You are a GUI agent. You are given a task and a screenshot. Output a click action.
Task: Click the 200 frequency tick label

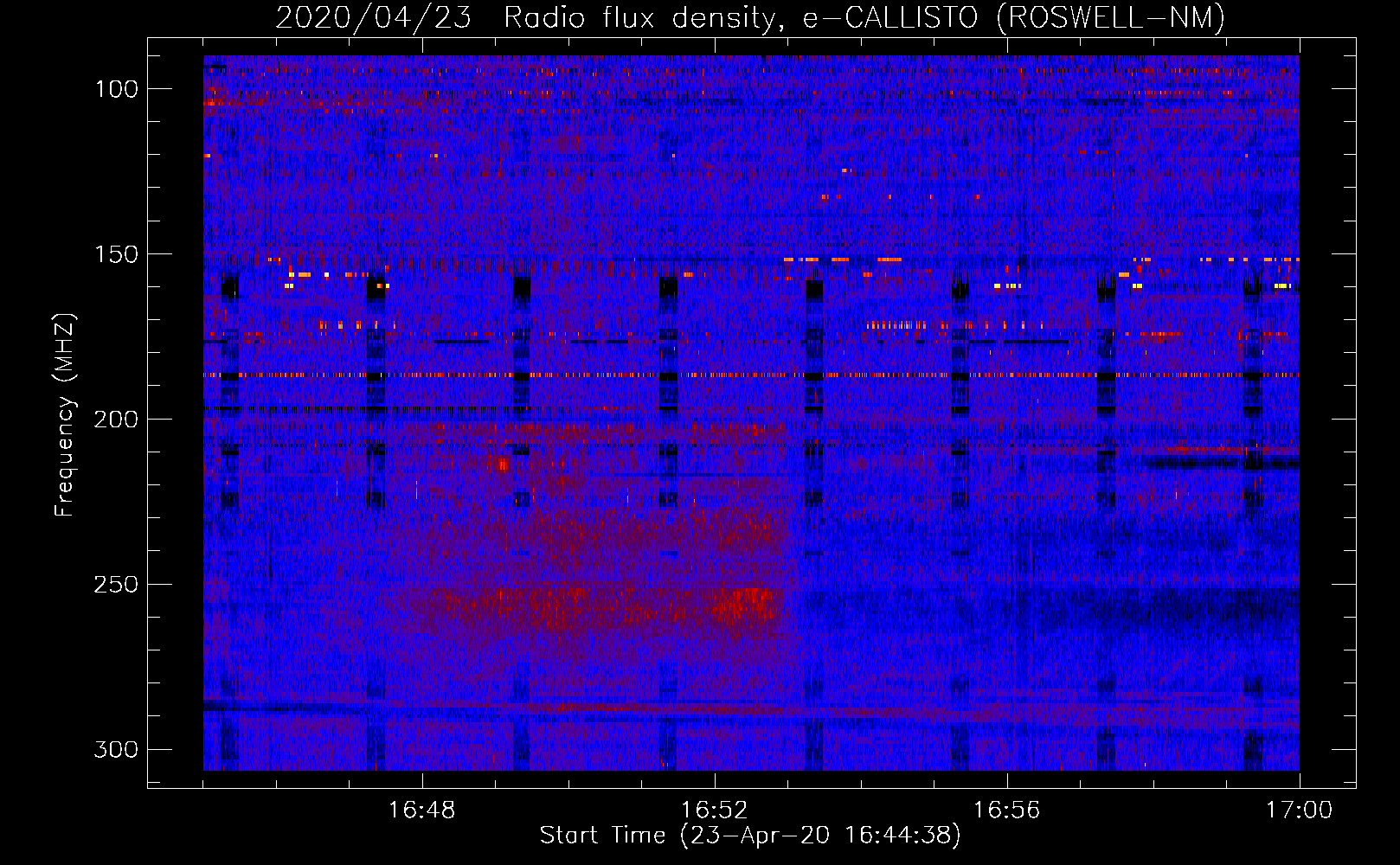click(115, 420)
